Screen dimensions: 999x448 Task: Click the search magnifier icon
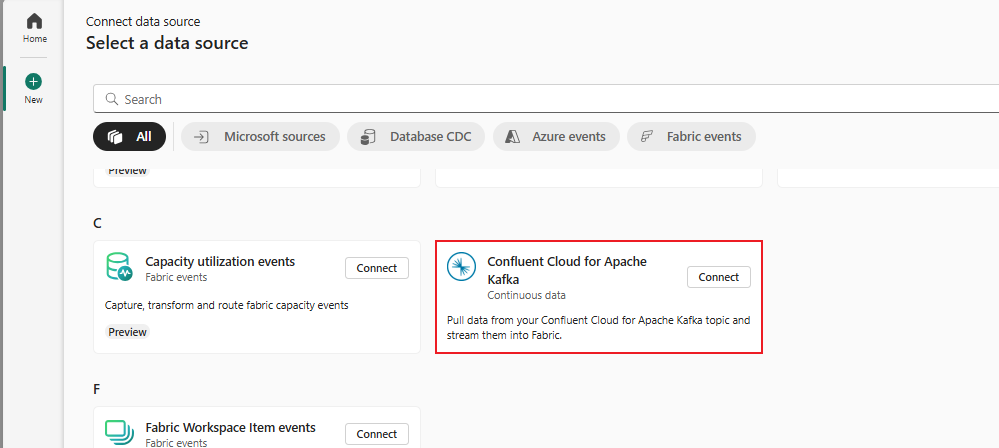pyautogui.click(x=112, y=99)
